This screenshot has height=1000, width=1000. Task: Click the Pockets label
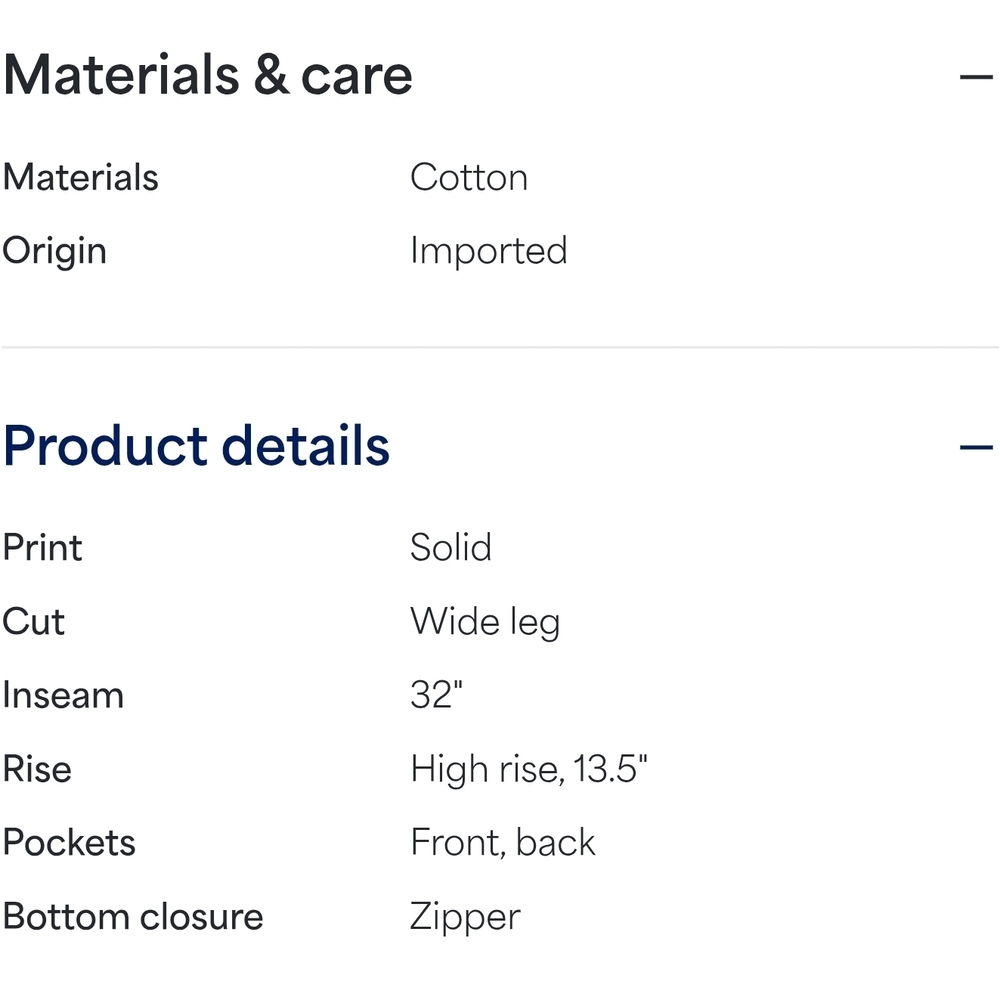pos(69,843)
